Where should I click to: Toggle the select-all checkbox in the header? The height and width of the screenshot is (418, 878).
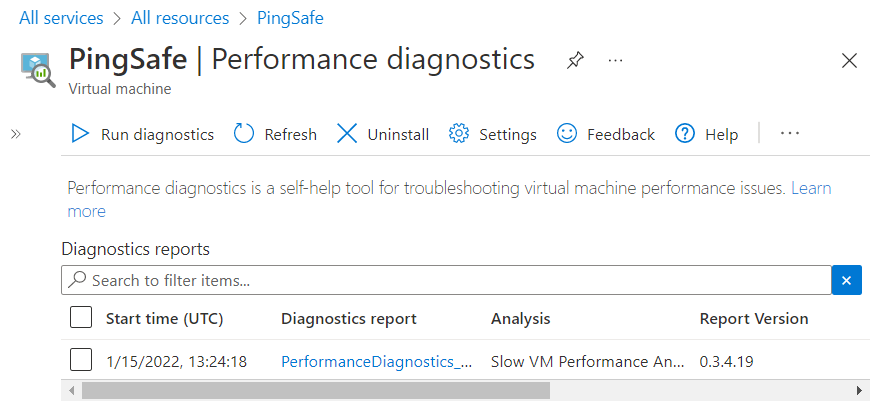tap(81, 319)
